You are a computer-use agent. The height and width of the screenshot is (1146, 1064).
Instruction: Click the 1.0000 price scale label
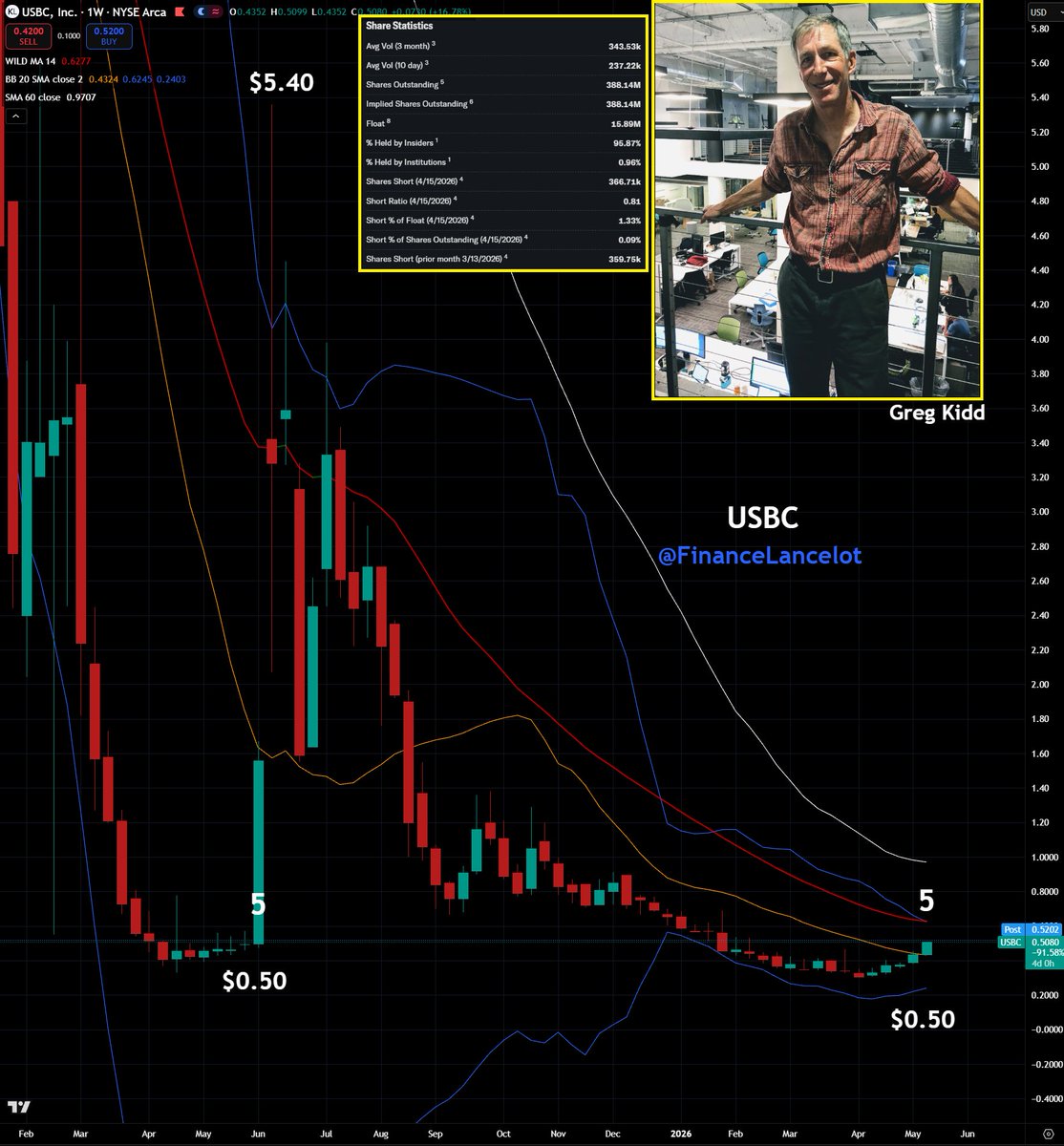pyautogui.click(x=1044, y=857)
